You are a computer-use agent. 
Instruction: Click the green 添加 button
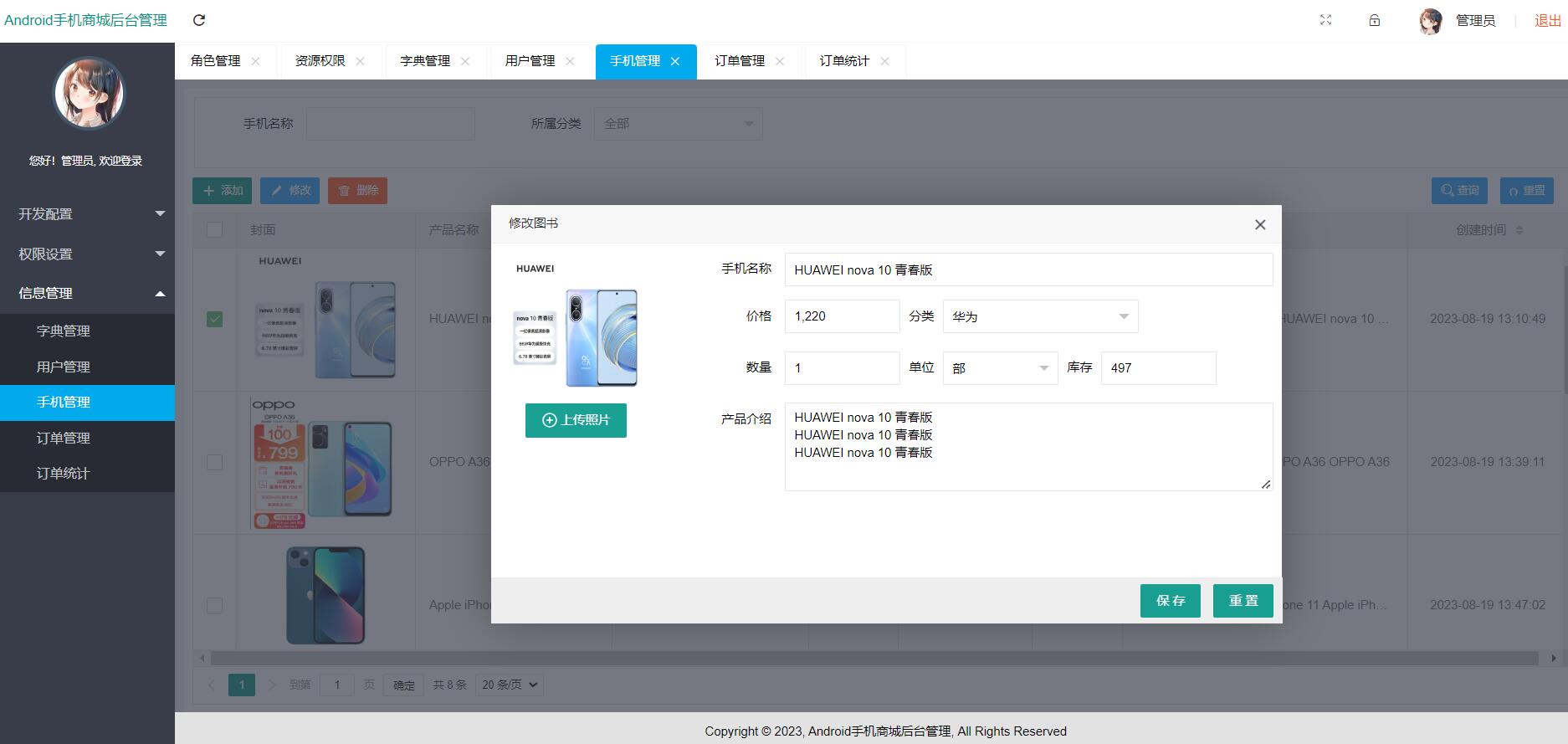coord(222,191)
